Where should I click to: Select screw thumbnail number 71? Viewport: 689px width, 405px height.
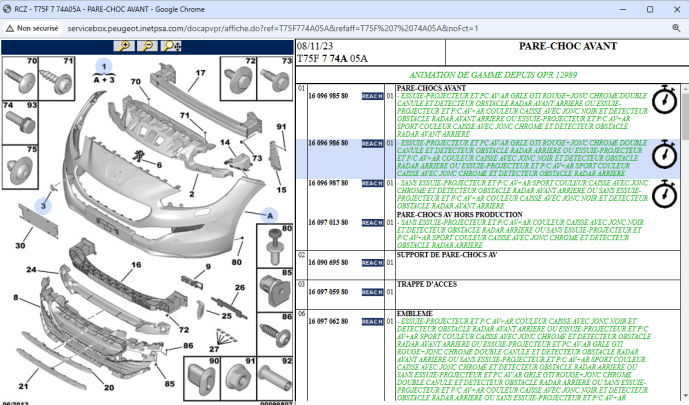click(57, 78)
